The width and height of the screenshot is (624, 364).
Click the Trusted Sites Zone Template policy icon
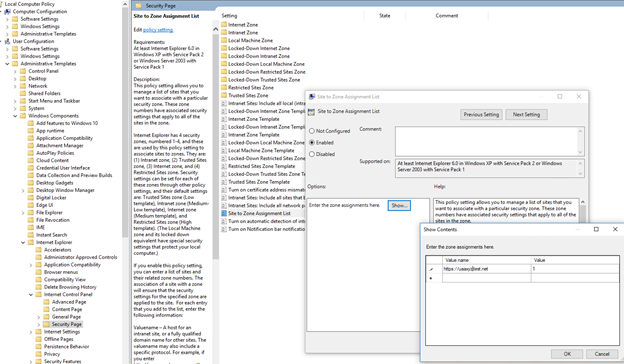click(x=224, y=182)
